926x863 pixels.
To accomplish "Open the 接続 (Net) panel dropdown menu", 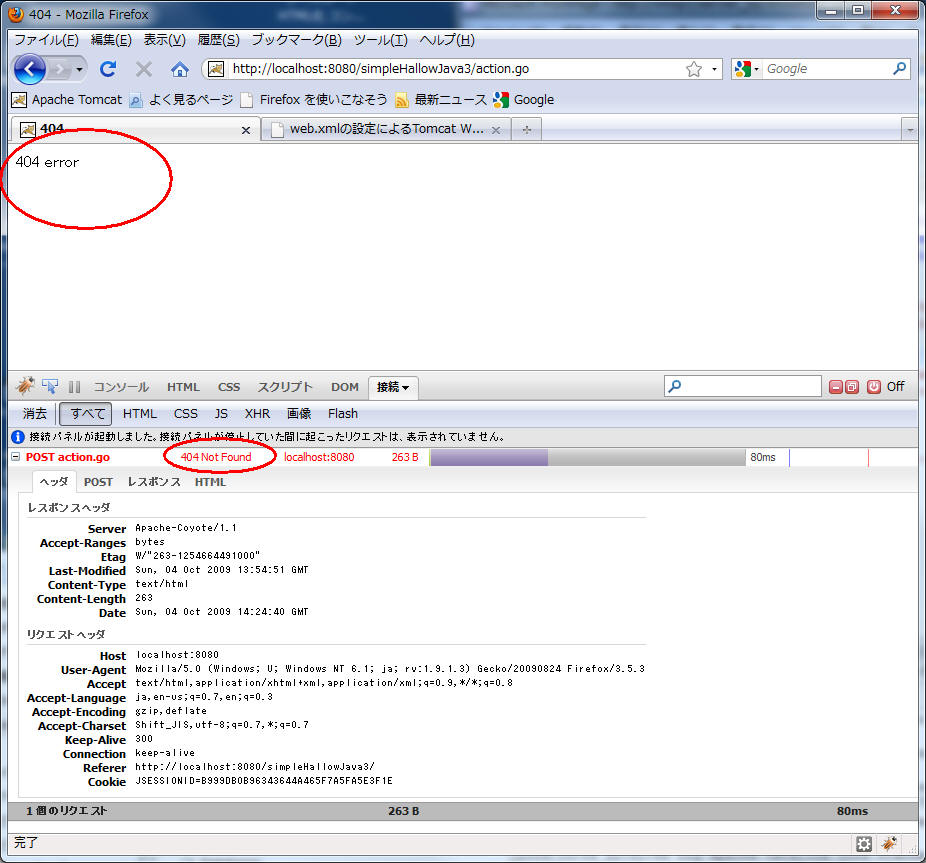I will point(394,387).
